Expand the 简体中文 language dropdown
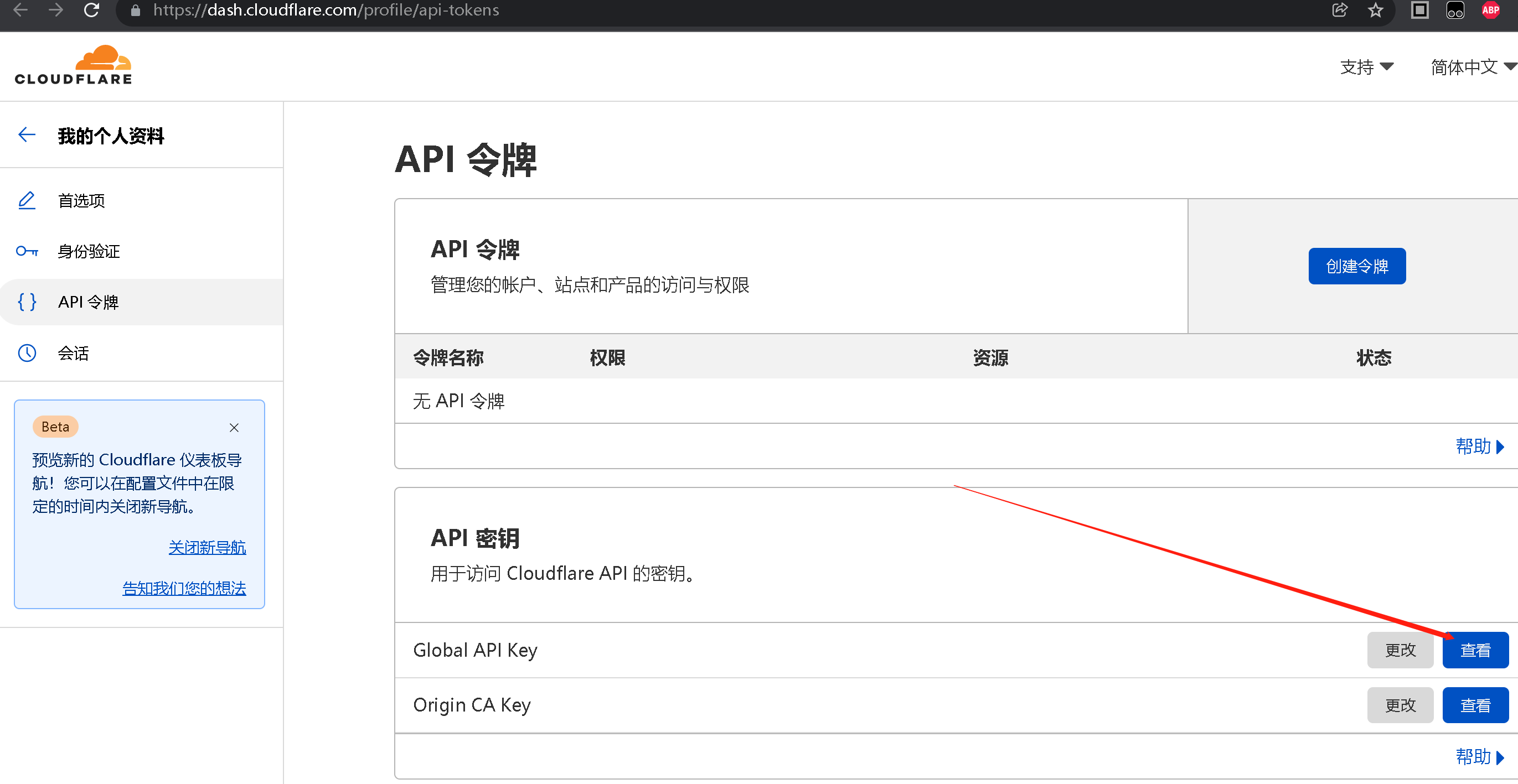Image resolution: width=1518 pixels, height=784 pixels. (x=1473, y=66)
